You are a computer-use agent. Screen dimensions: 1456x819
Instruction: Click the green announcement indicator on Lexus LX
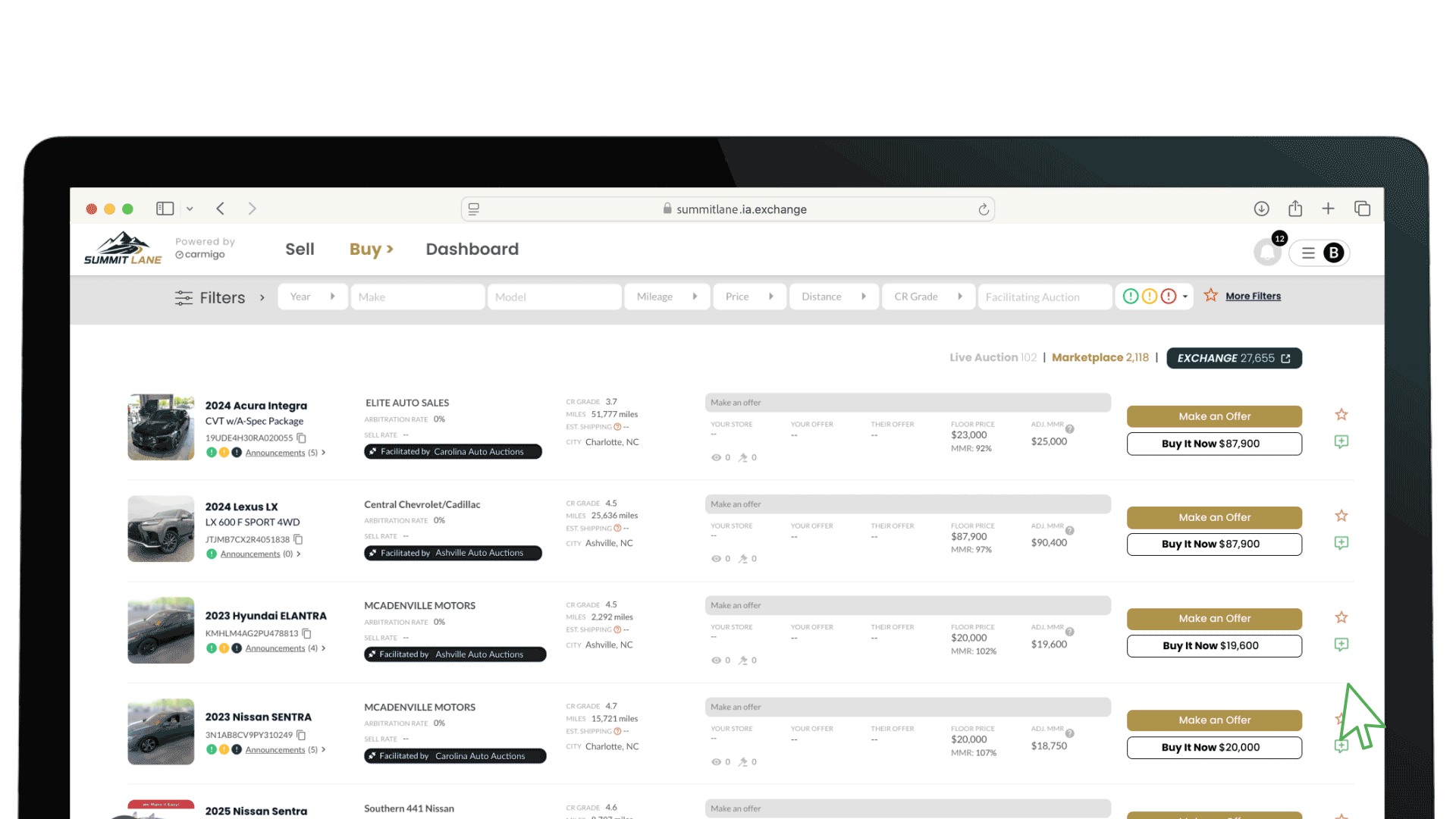212,554
